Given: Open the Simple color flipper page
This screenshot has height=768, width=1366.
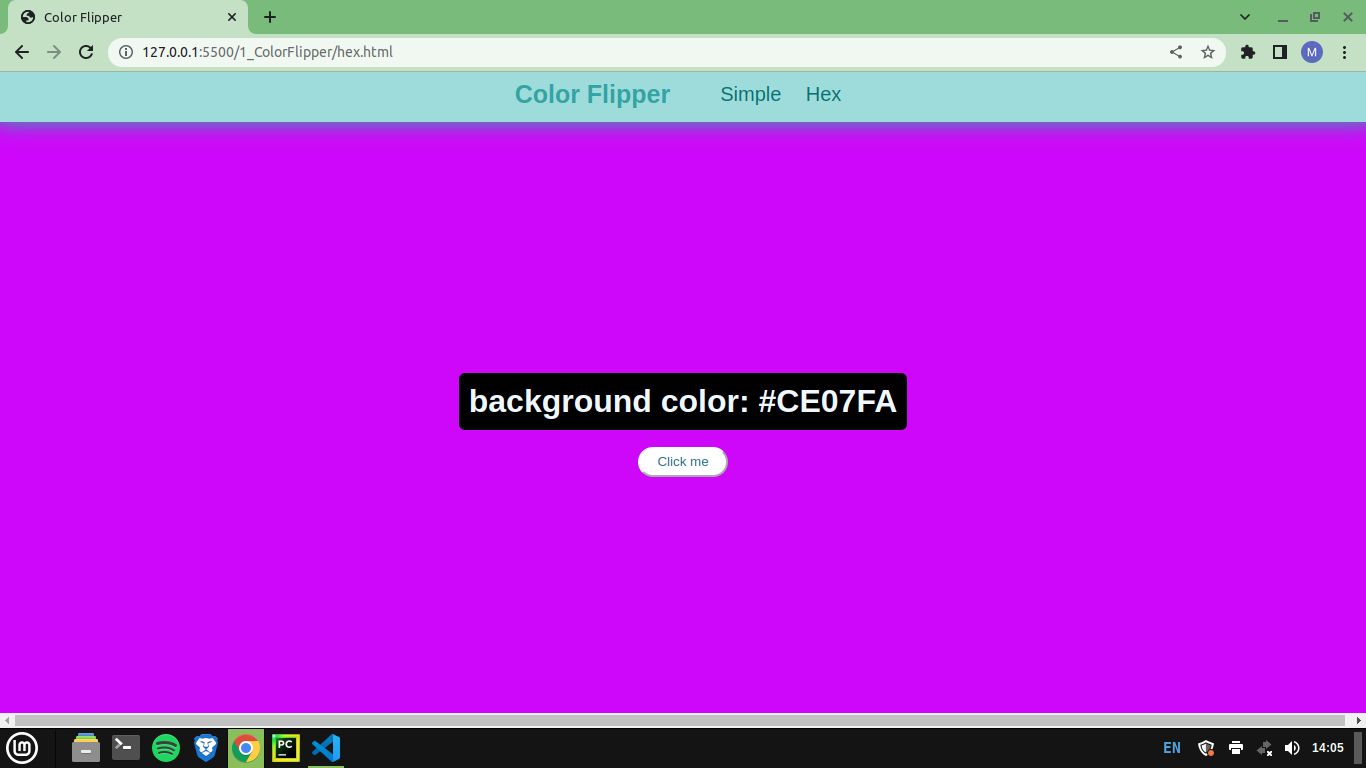Looking at the screenshot, I should 750,94.
